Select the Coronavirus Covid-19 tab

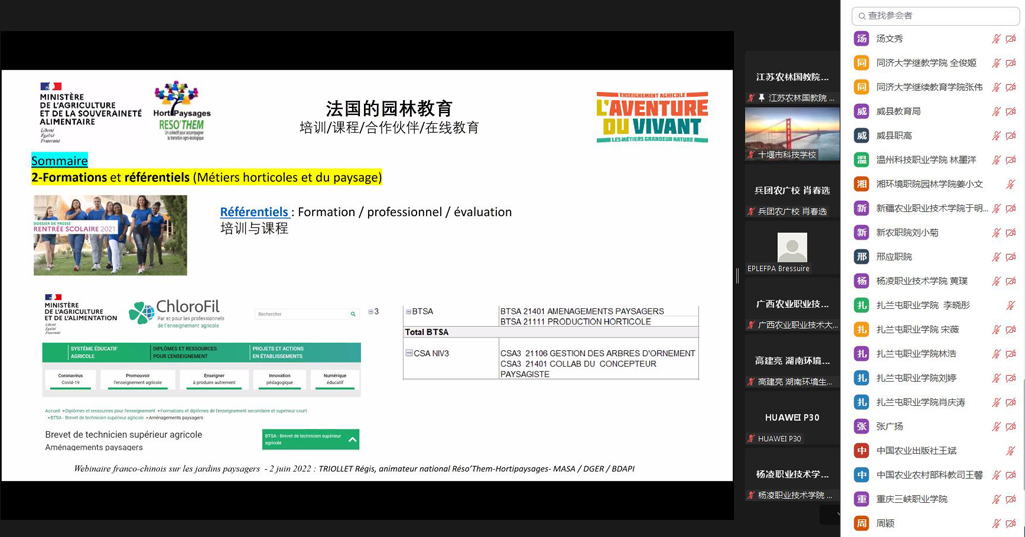tap(71, 379)
